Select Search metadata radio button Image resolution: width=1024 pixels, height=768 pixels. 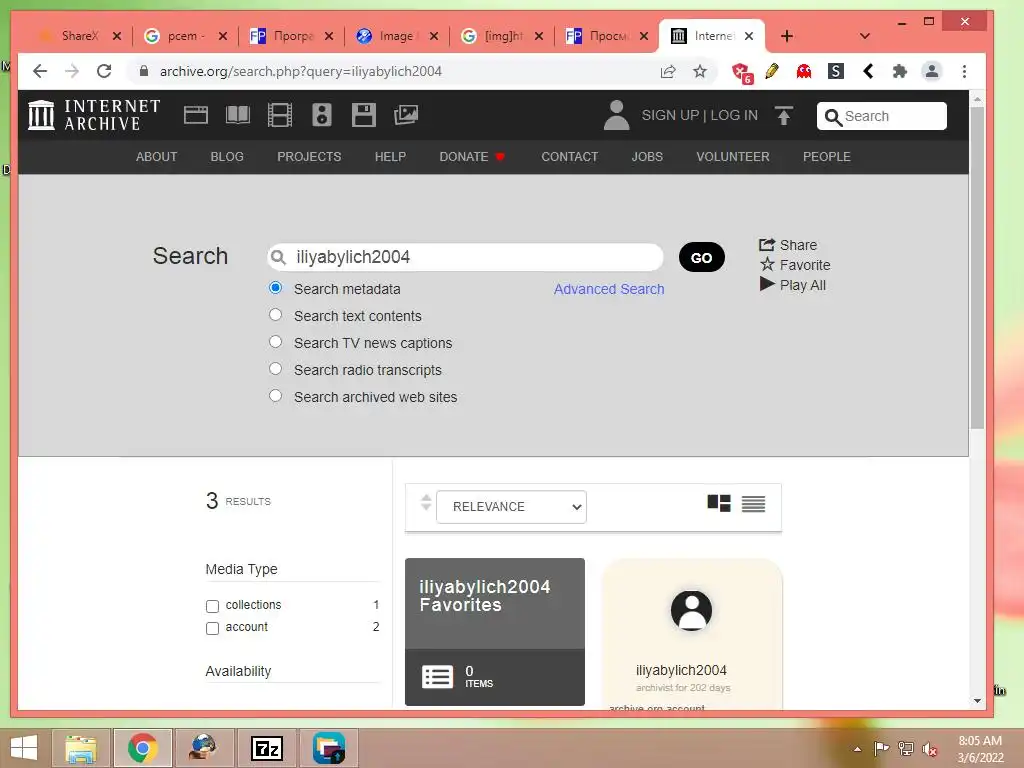tap(276, 288)
